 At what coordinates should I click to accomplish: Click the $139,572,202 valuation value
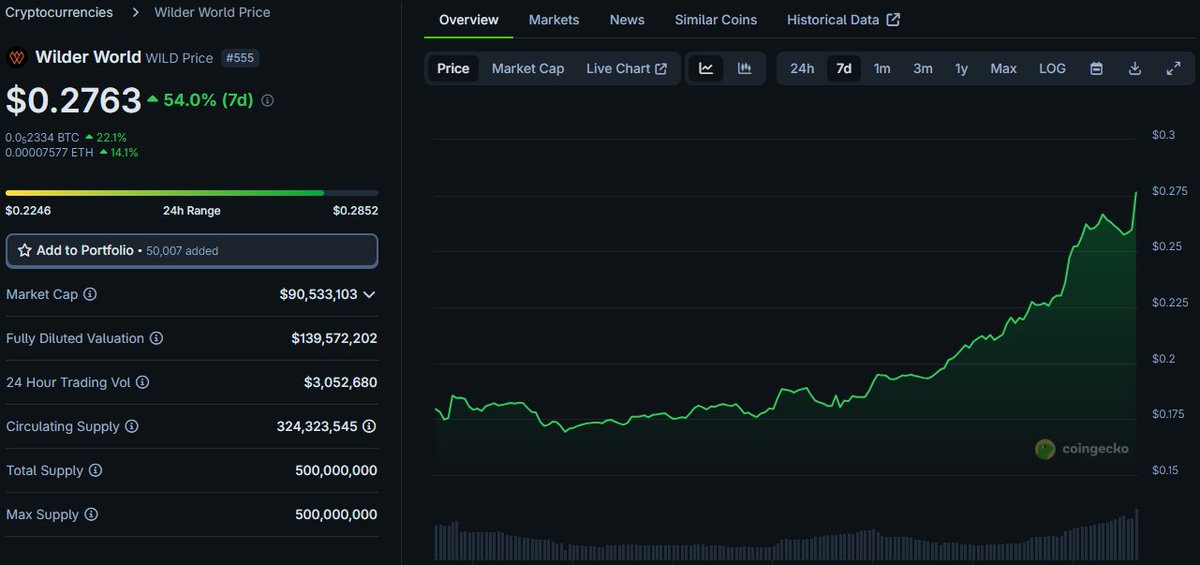[x=334, y=338]
